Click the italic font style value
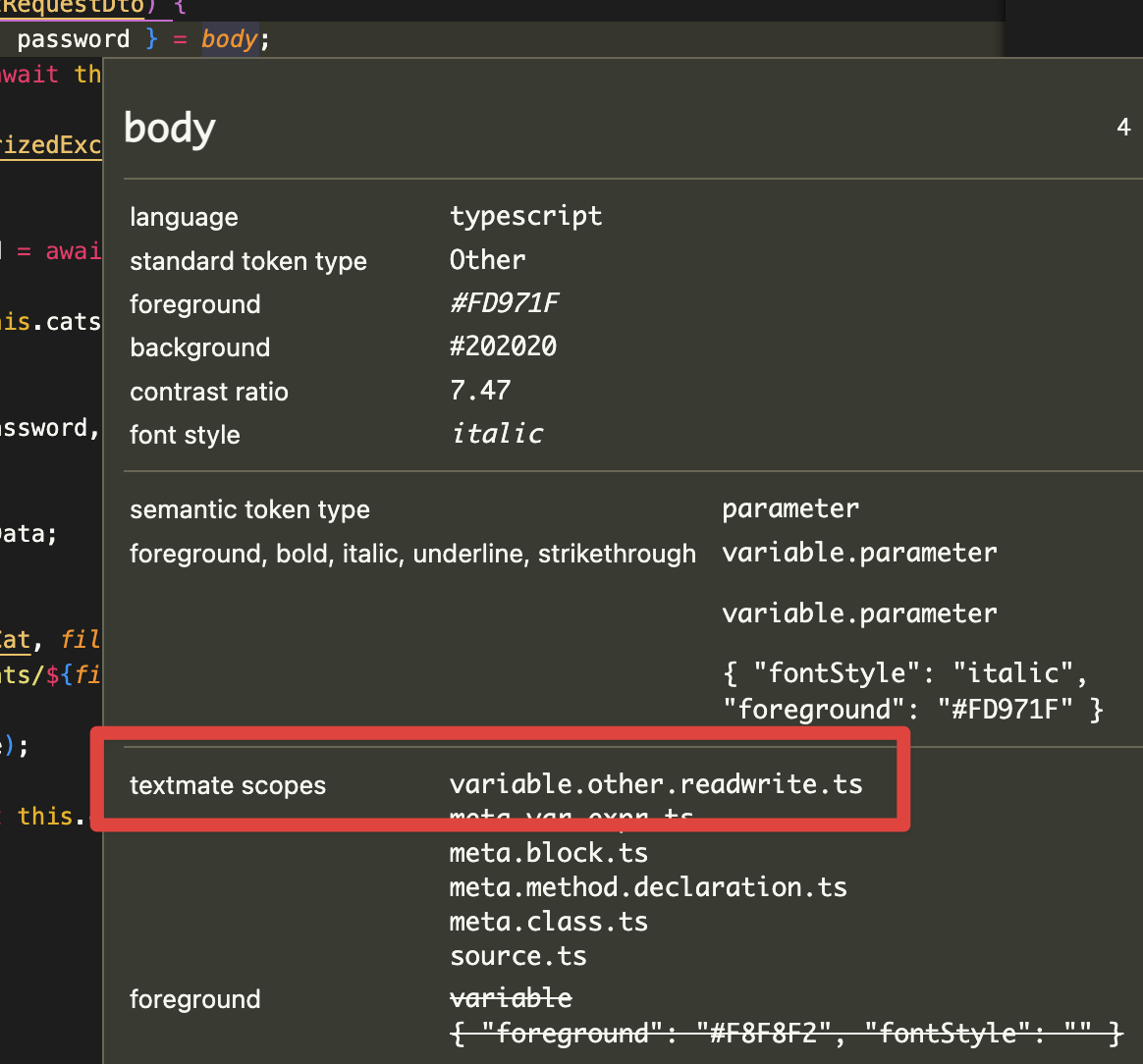 click(x=497, y=433)
